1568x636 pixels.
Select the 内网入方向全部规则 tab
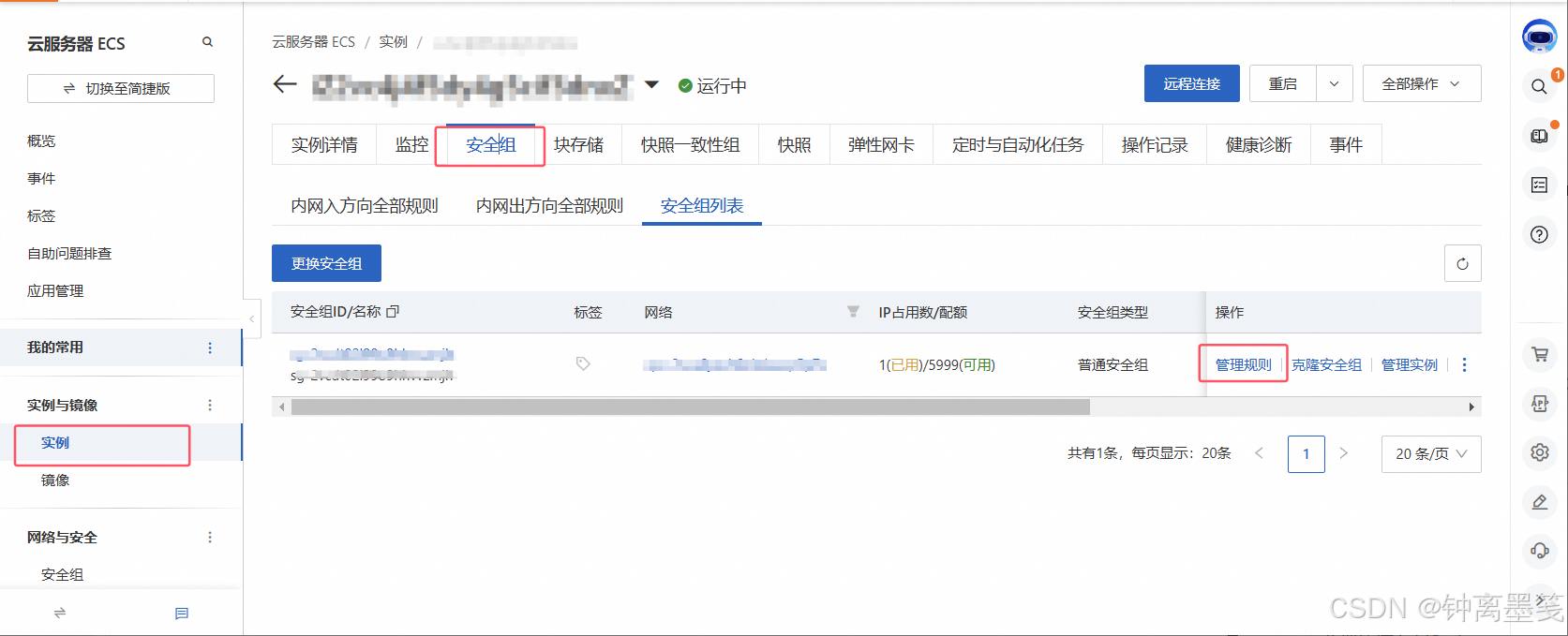[x=365, y=206]
